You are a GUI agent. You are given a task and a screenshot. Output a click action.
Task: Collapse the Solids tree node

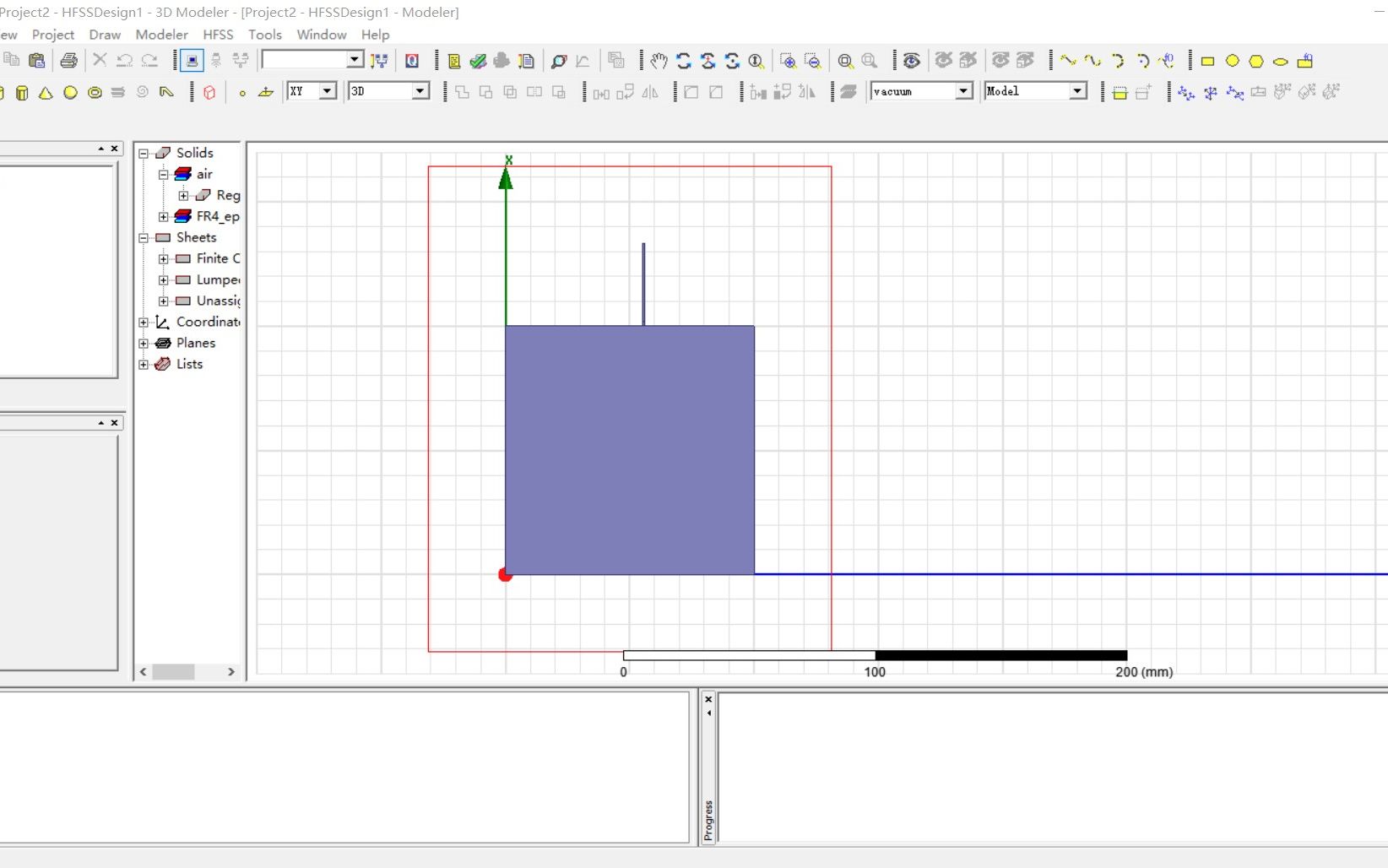(144, 154)
